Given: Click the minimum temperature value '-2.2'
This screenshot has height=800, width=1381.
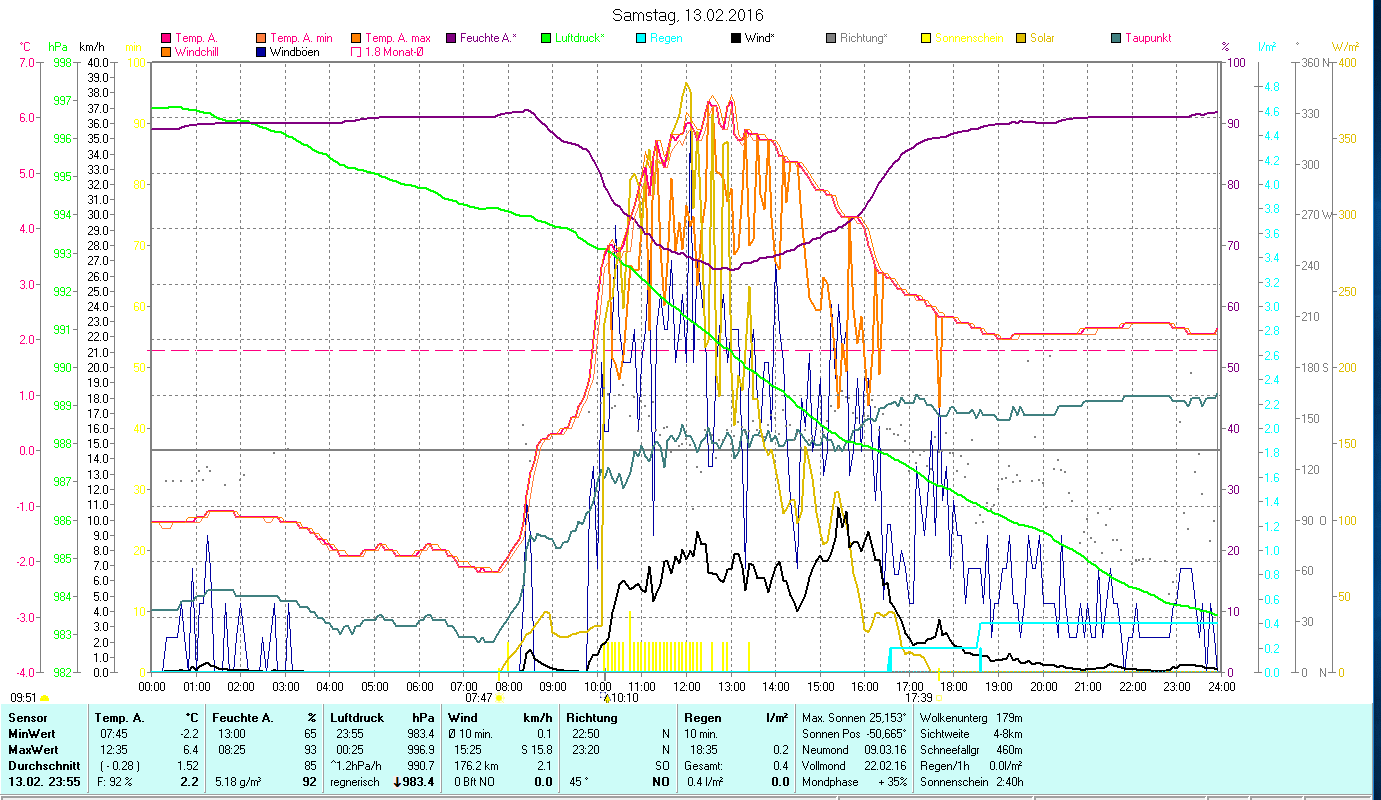Looking at the screenshot, I should pos(189,734).
